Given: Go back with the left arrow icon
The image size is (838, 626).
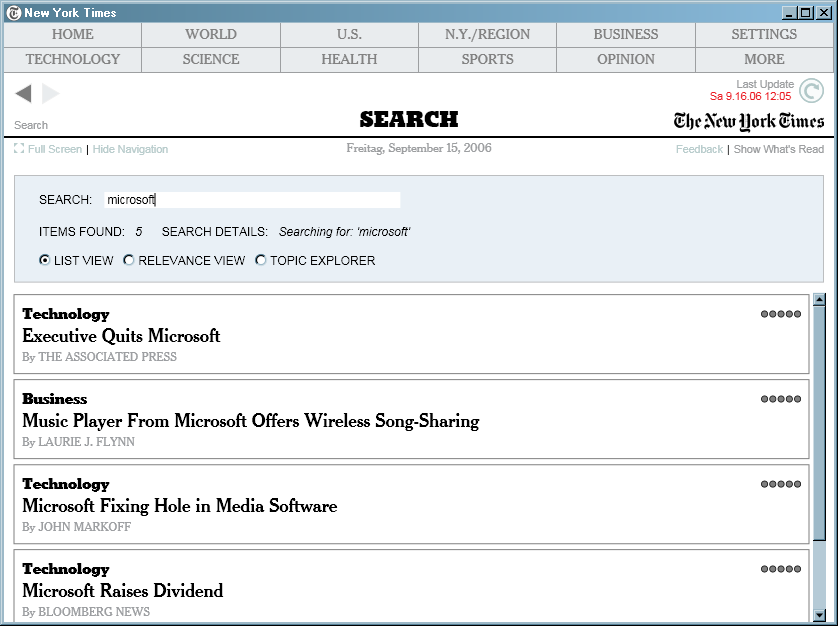Looking at the screenshot, I should click(24, 94).
